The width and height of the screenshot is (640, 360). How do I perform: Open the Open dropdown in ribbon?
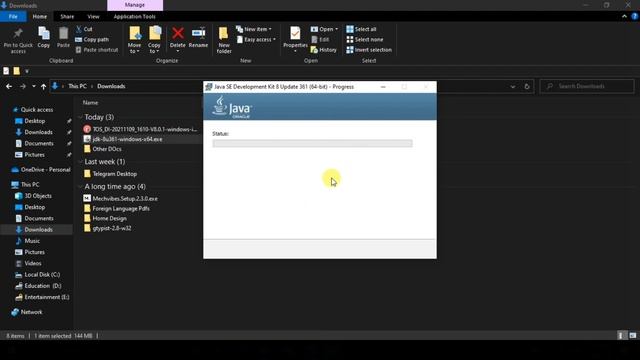pyautogui.click(x=324, y=29)
